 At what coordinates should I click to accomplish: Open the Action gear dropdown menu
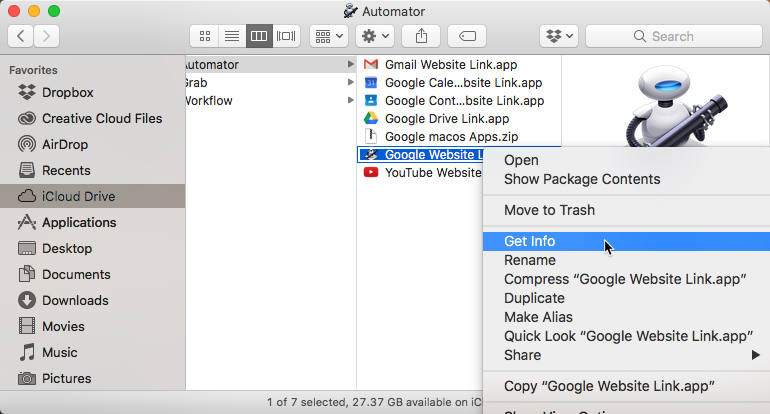375,36
